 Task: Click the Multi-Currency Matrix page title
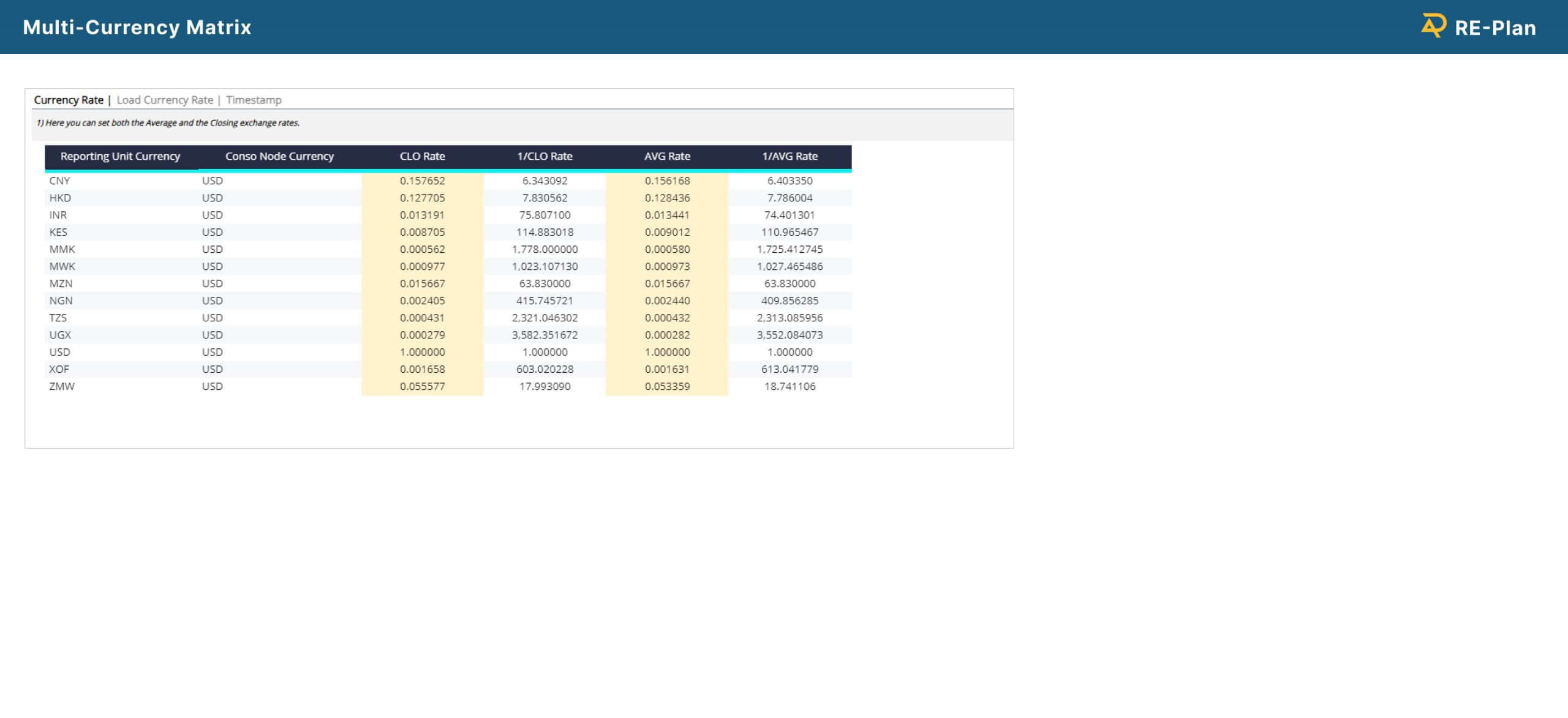pyautogui.click(x=137, y=27)
